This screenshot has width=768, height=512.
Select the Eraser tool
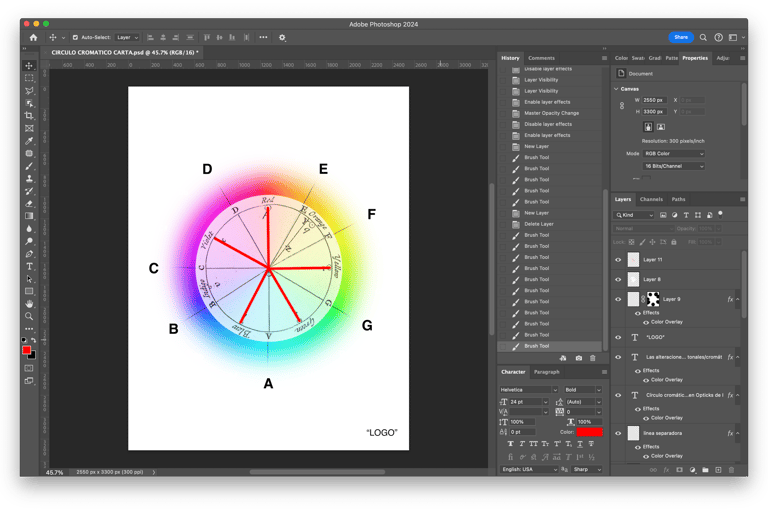pyautogui.click(x=29, y=204)
